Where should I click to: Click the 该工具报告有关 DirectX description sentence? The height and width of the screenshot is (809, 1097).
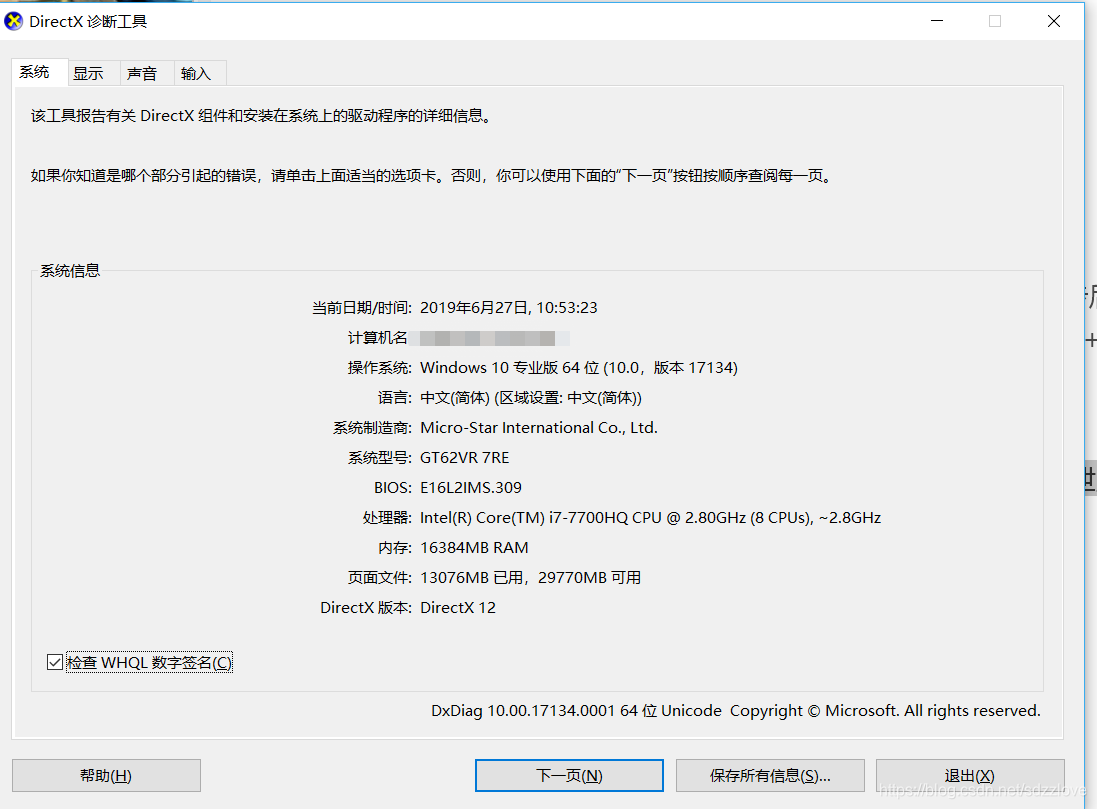(x=263, y=116)
